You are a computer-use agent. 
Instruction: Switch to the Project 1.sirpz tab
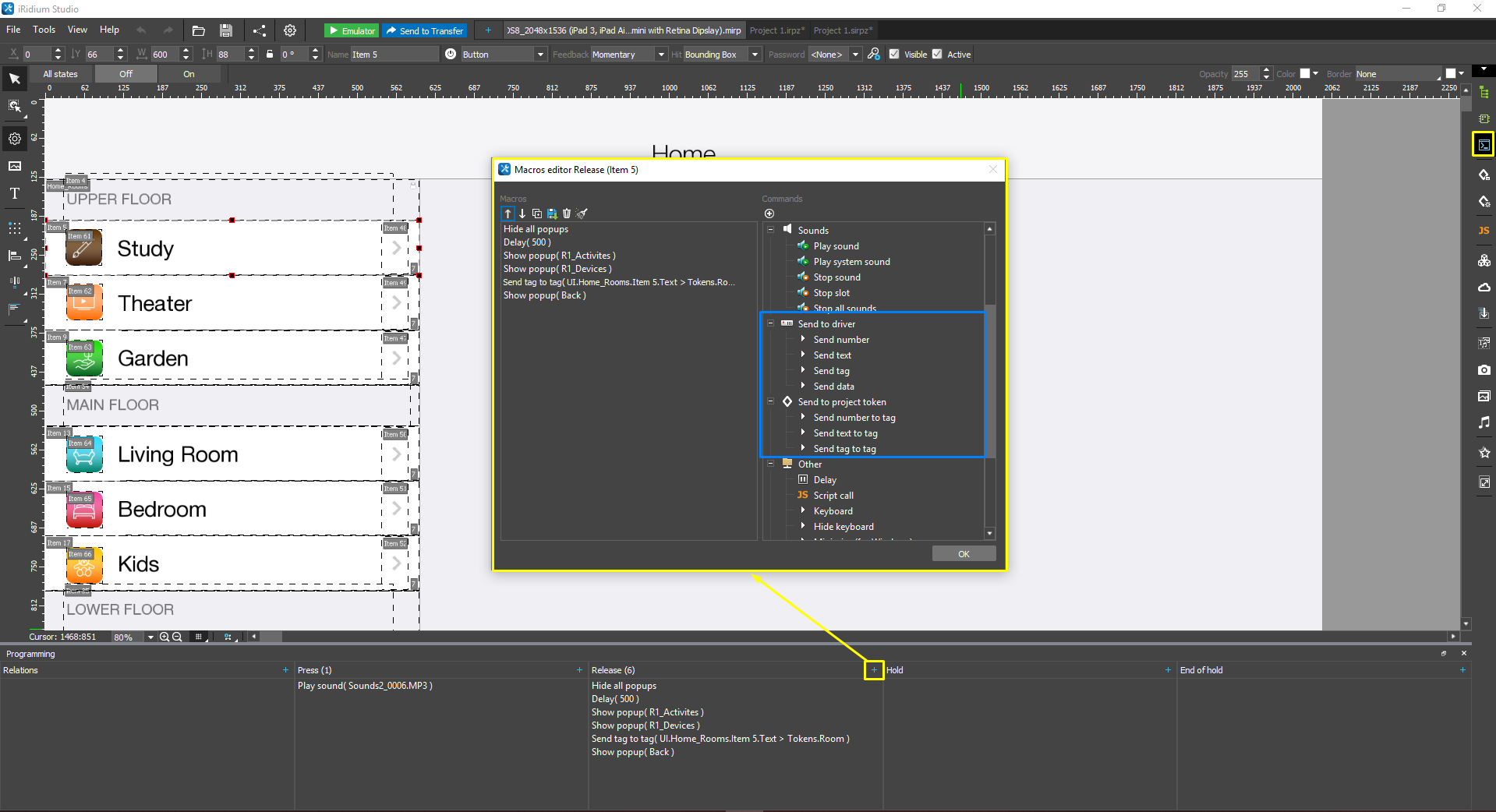pyautogui.click(x=842, y=30)
